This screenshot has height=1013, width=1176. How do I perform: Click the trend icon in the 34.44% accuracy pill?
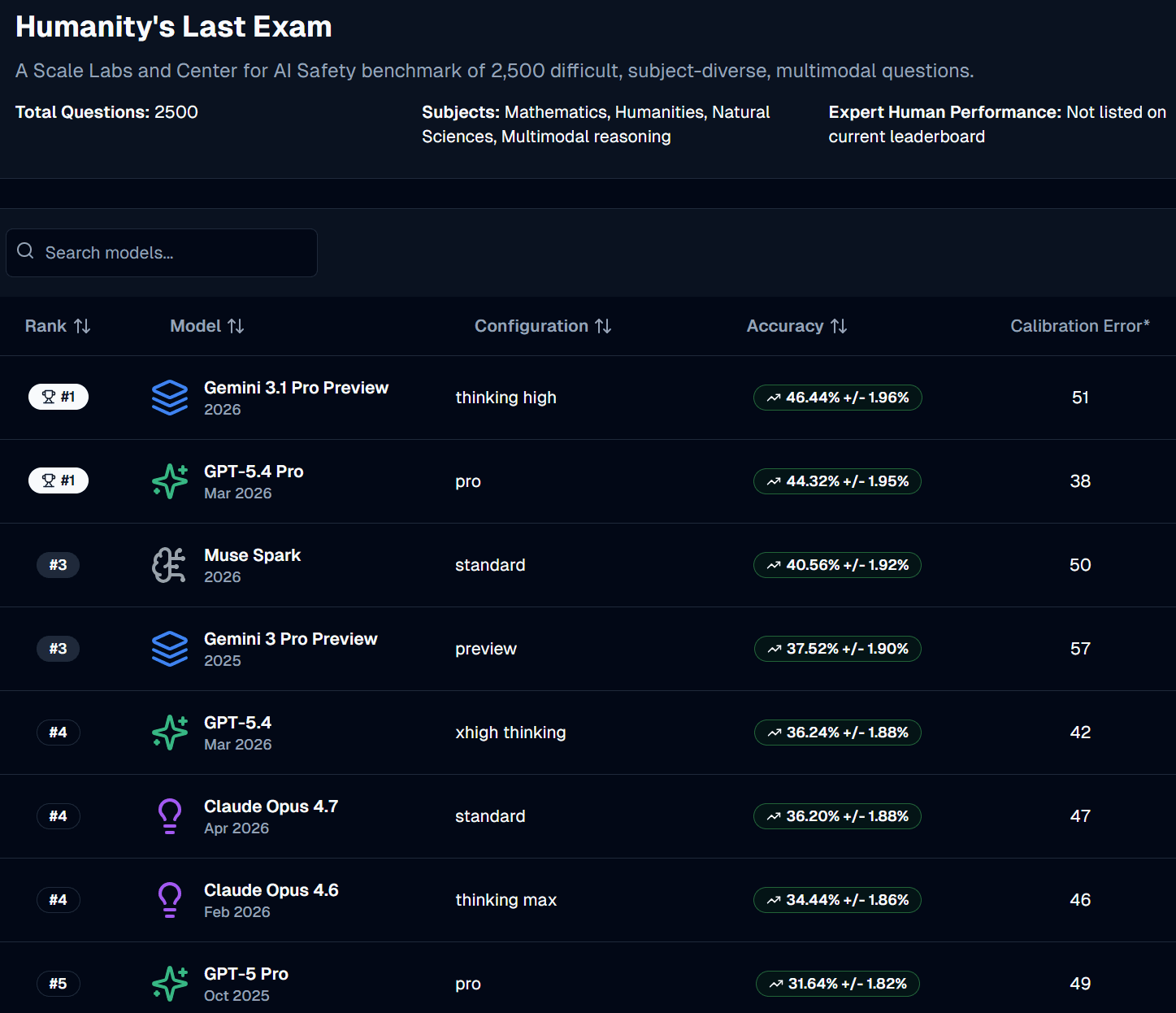(x=774, y=901)
